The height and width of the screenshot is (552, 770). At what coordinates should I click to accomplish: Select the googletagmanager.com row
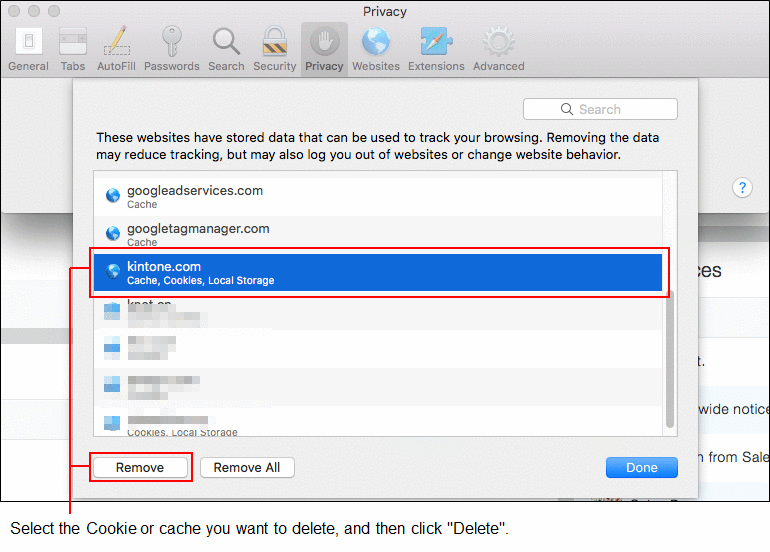pos(378,235)
